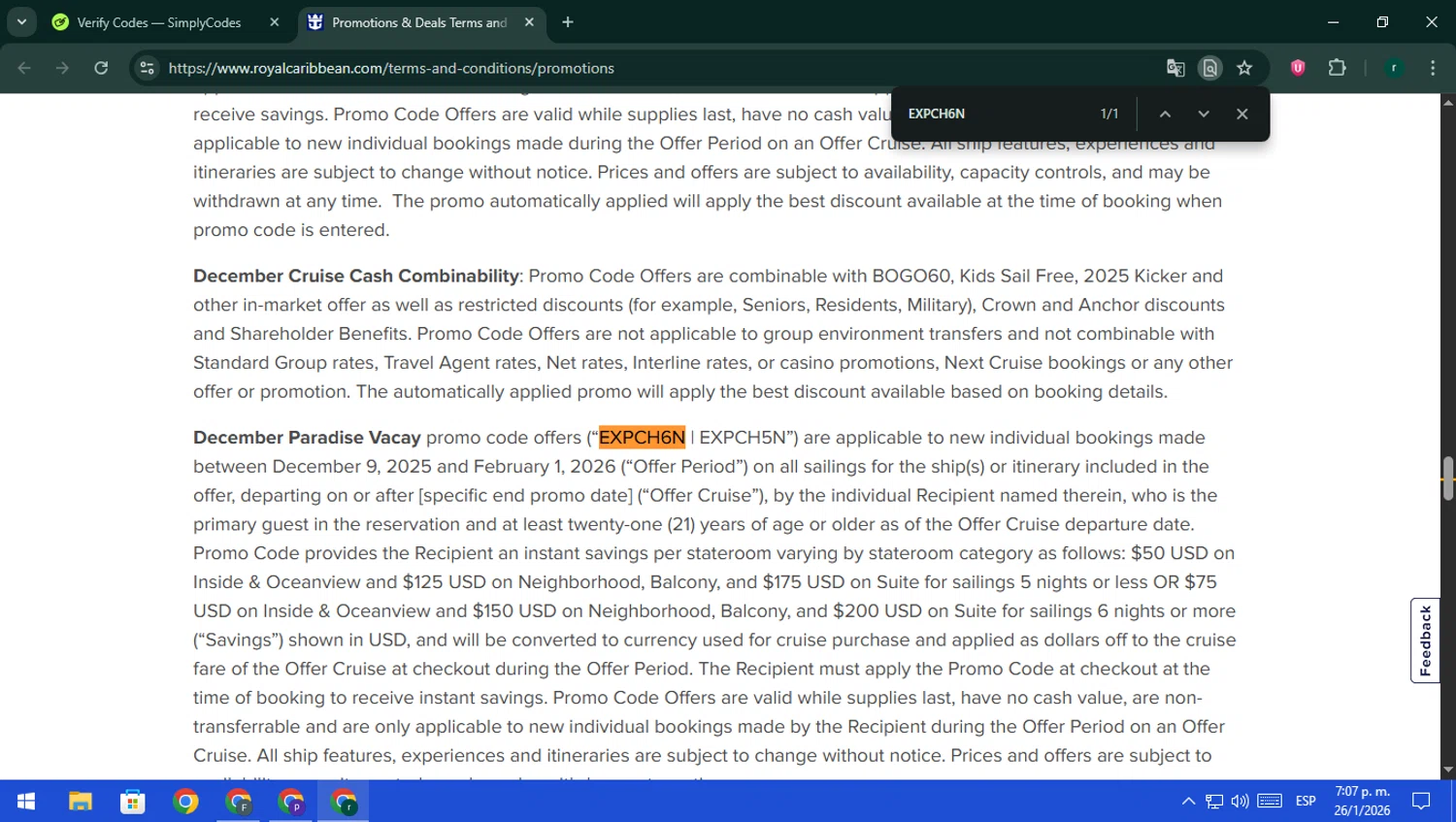Click the page scrollbar thumb
1456x822 pixels.
click(1448, 478)
